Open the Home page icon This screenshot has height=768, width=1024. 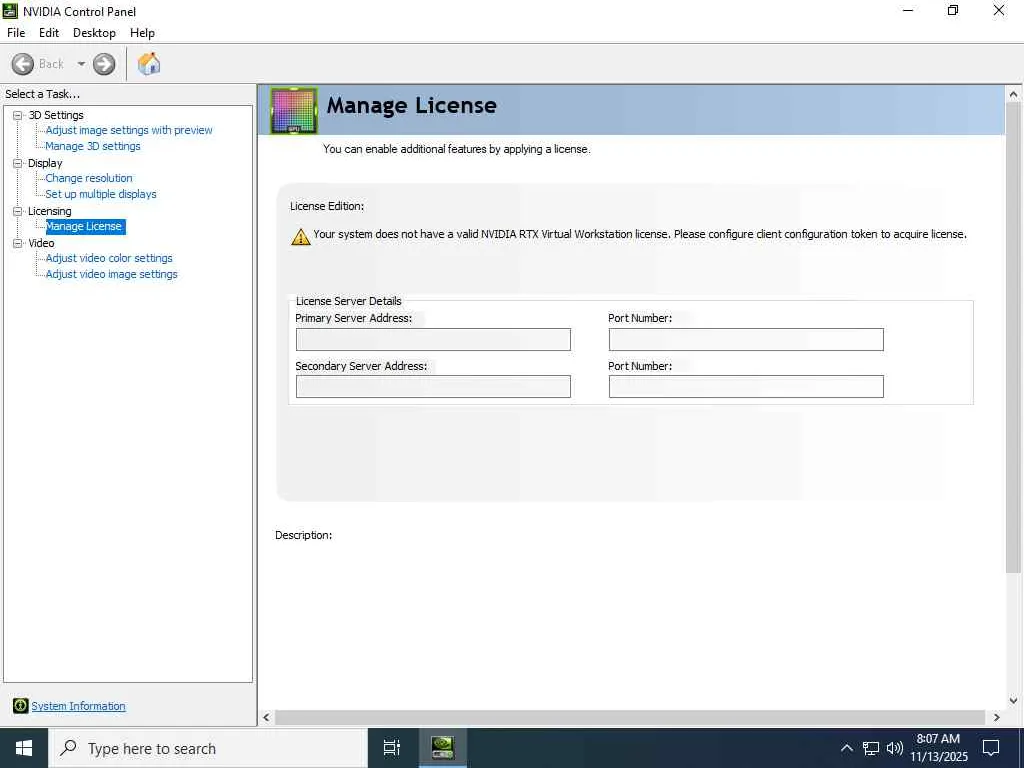149,63
